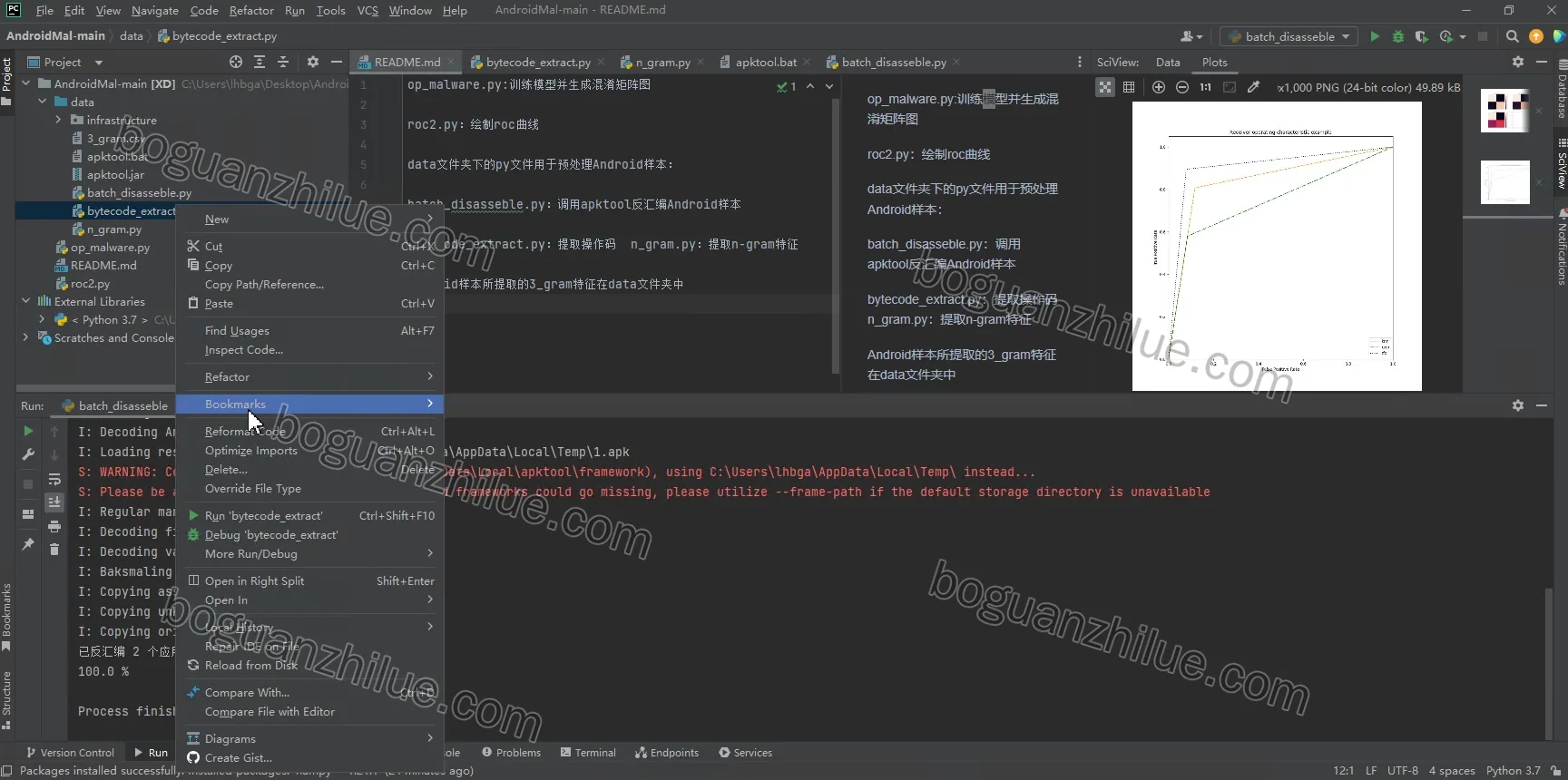This screenshot has height=780, width=1568.
Task: Toggle chessboard transparency icon in SciView
Action: [x=1105, y=87]
